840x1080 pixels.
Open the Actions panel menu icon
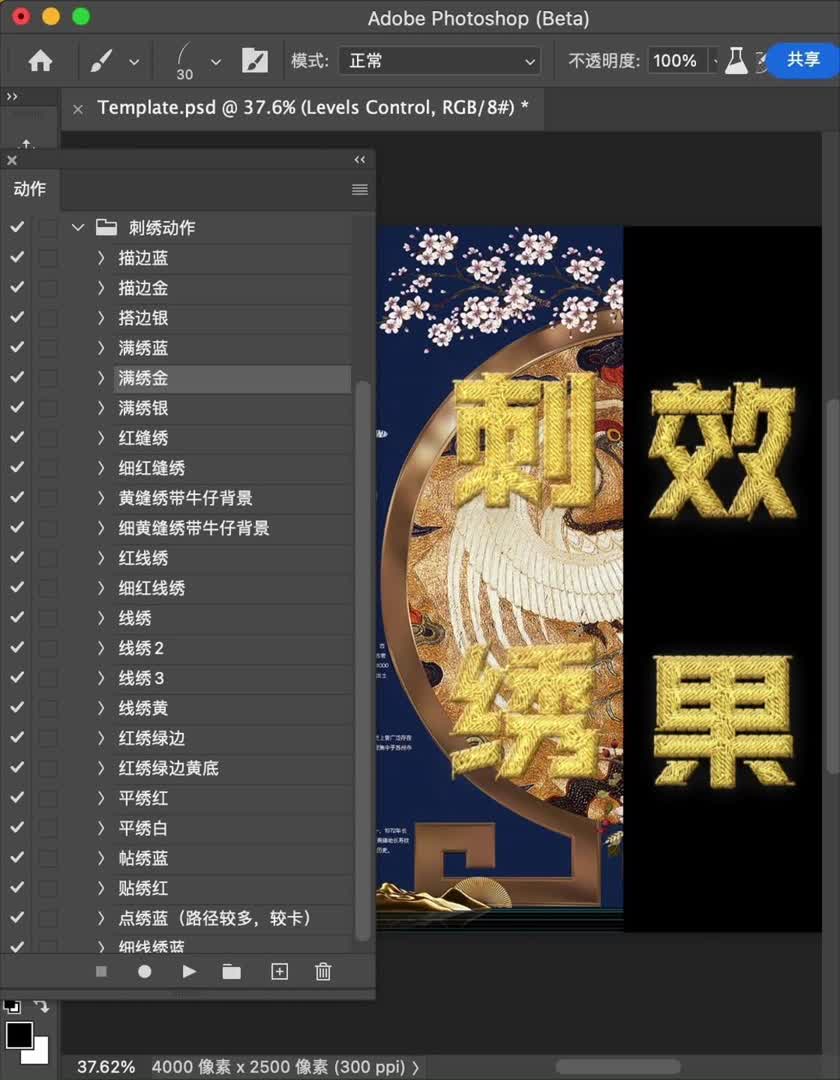(x=359, y=189)
